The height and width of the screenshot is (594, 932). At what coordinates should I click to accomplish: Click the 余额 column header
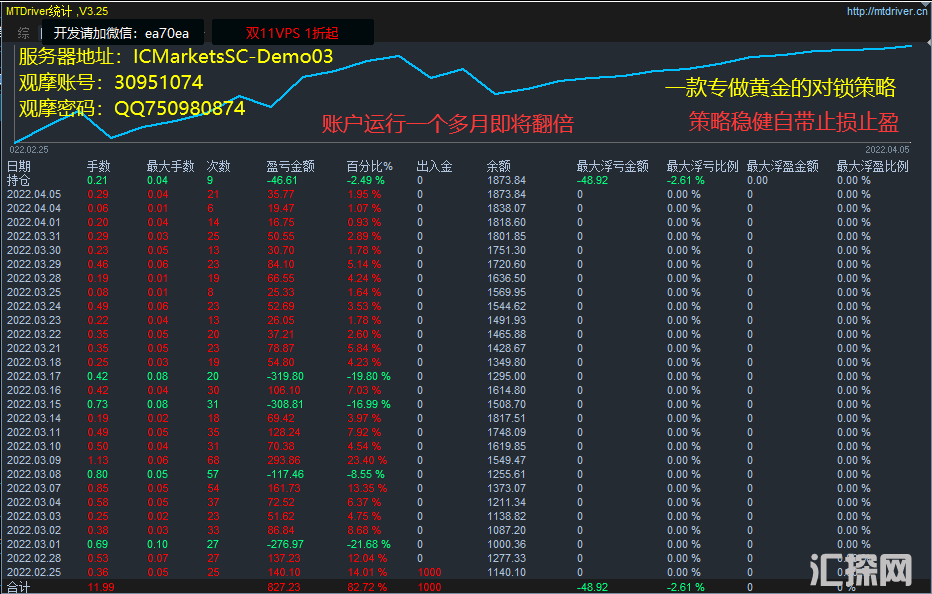pos(499,166)
